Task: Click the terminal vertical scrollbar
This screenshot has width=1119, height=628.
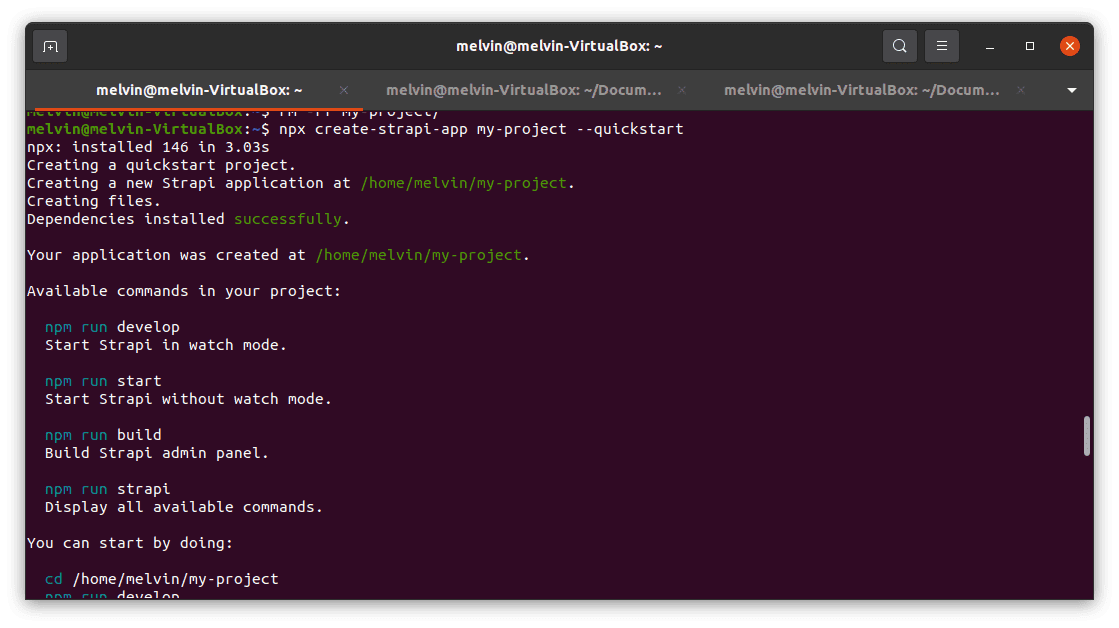Action: [1087, 436]
